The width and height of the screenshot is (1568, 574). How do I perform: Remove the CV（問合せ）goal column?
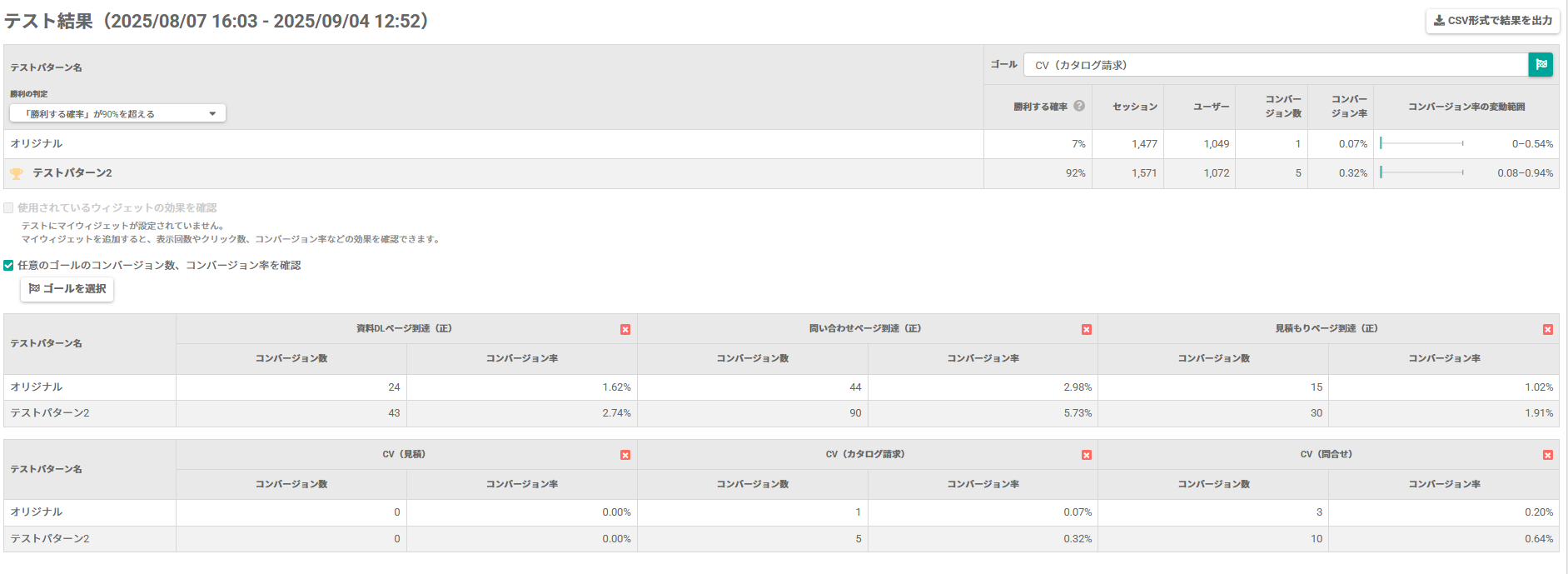pyautogui.click(x=1548, y=455)
